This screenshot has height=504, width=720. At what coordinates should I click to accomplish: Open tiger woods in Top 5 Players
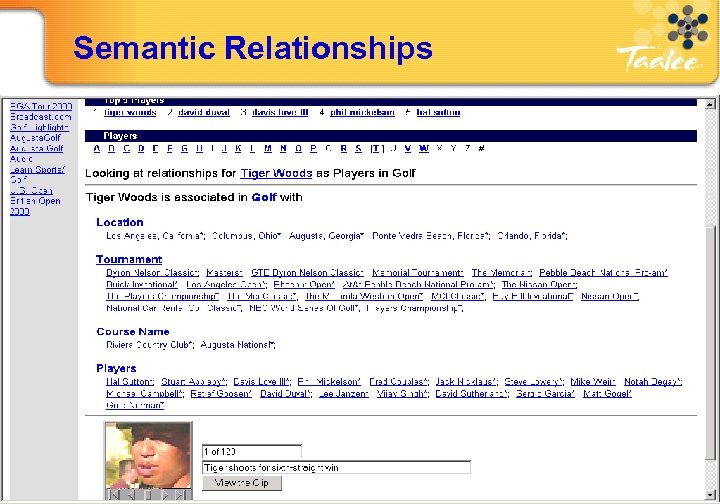coord(130,112)
